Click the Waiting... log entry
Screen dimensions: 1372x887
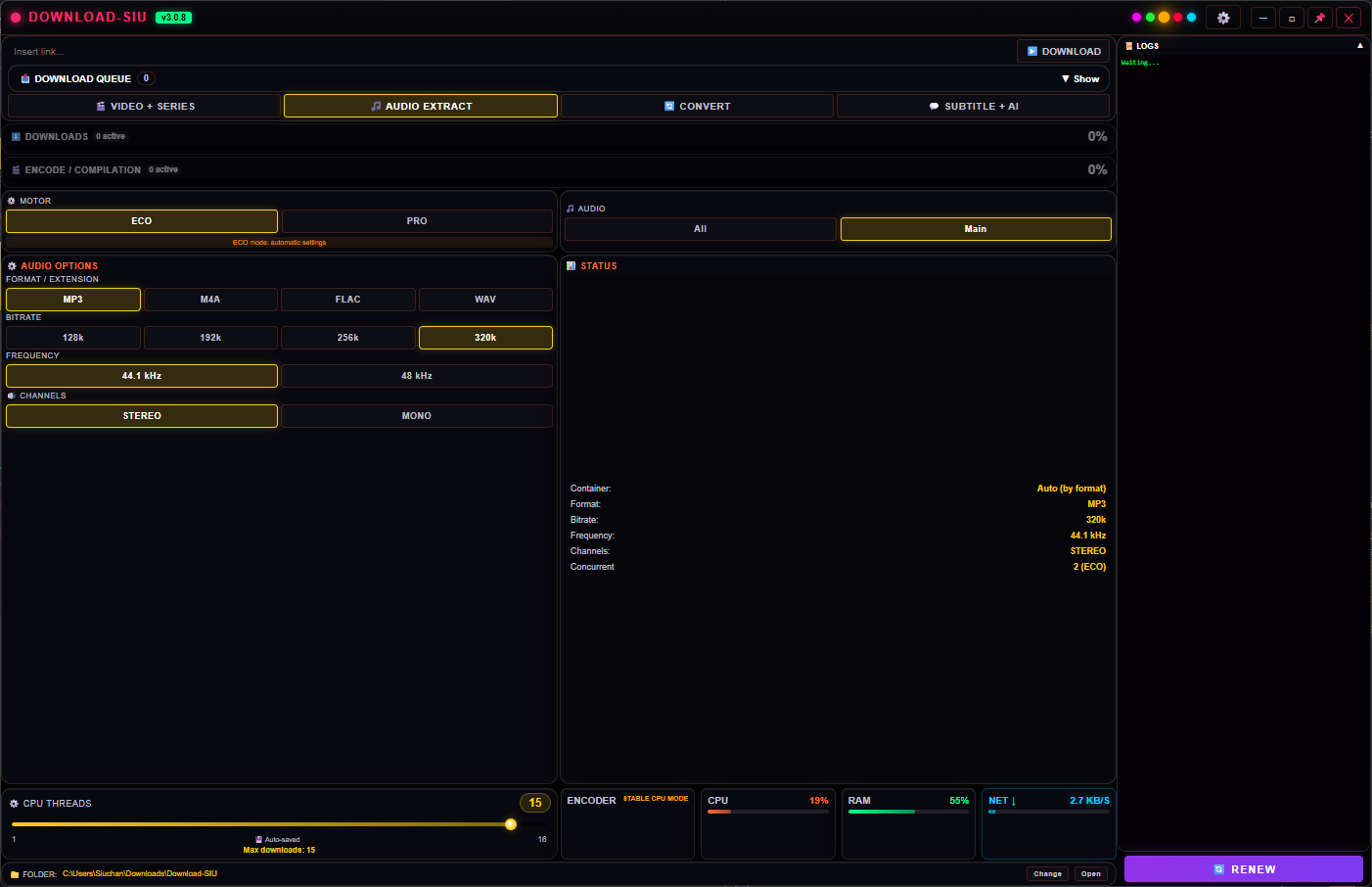click(1140, 63)
